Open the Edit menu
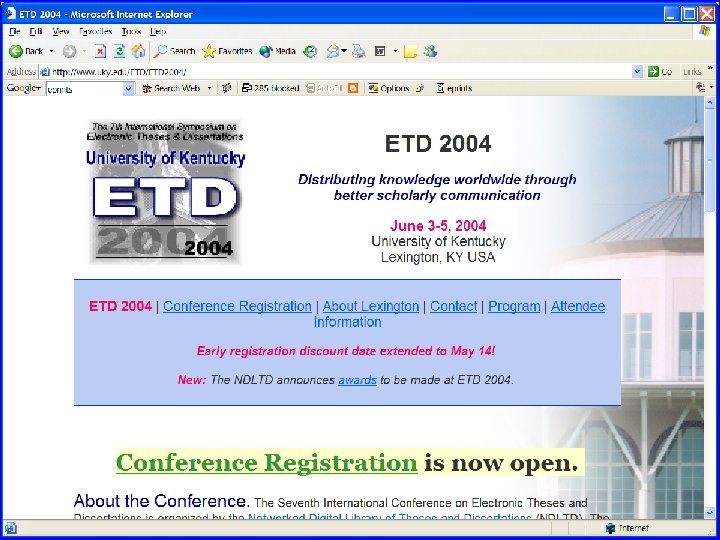 (36, 31)
